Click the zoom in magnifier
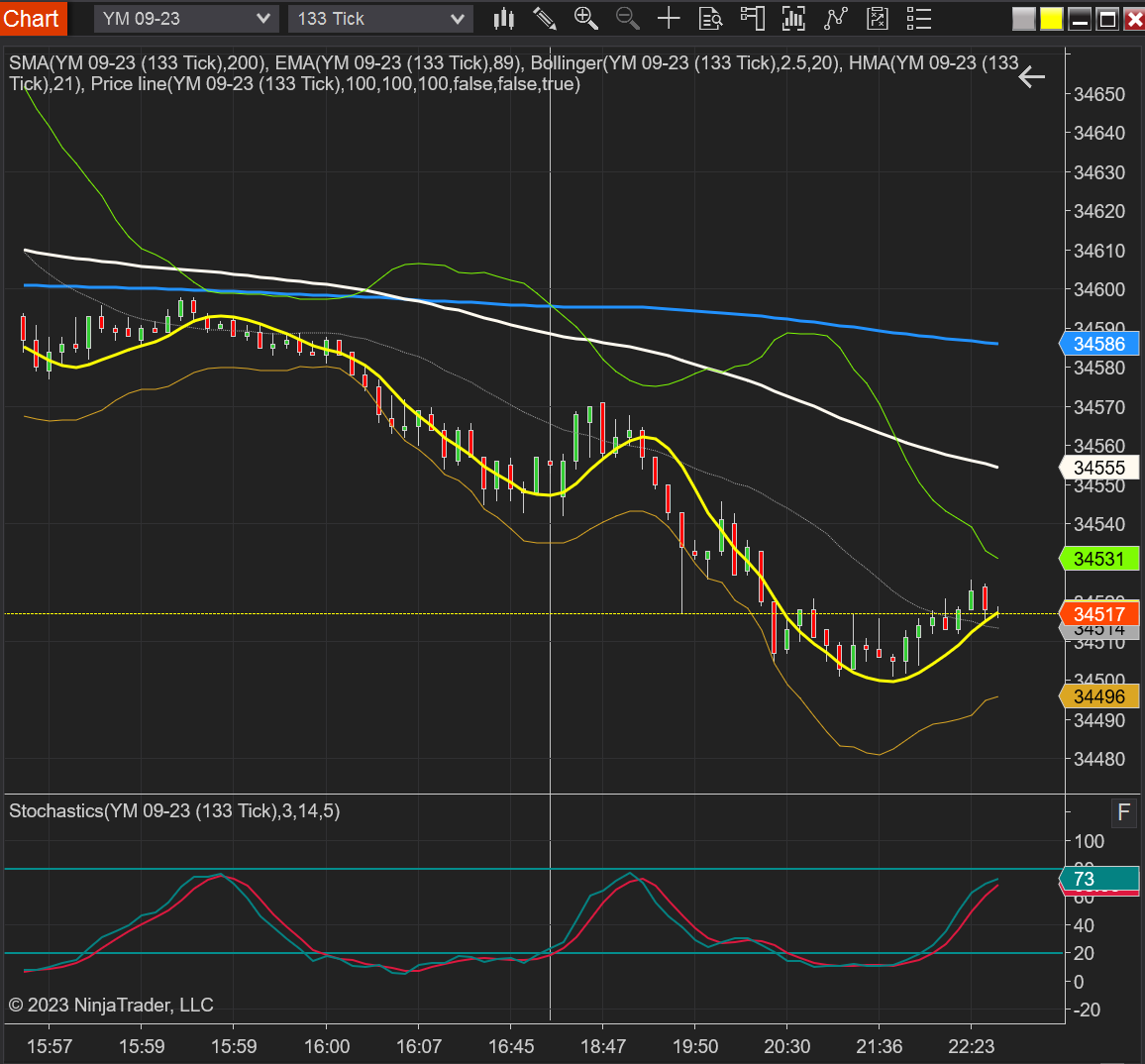This screenshot has width=1145, height=1064. pos(585,18)
